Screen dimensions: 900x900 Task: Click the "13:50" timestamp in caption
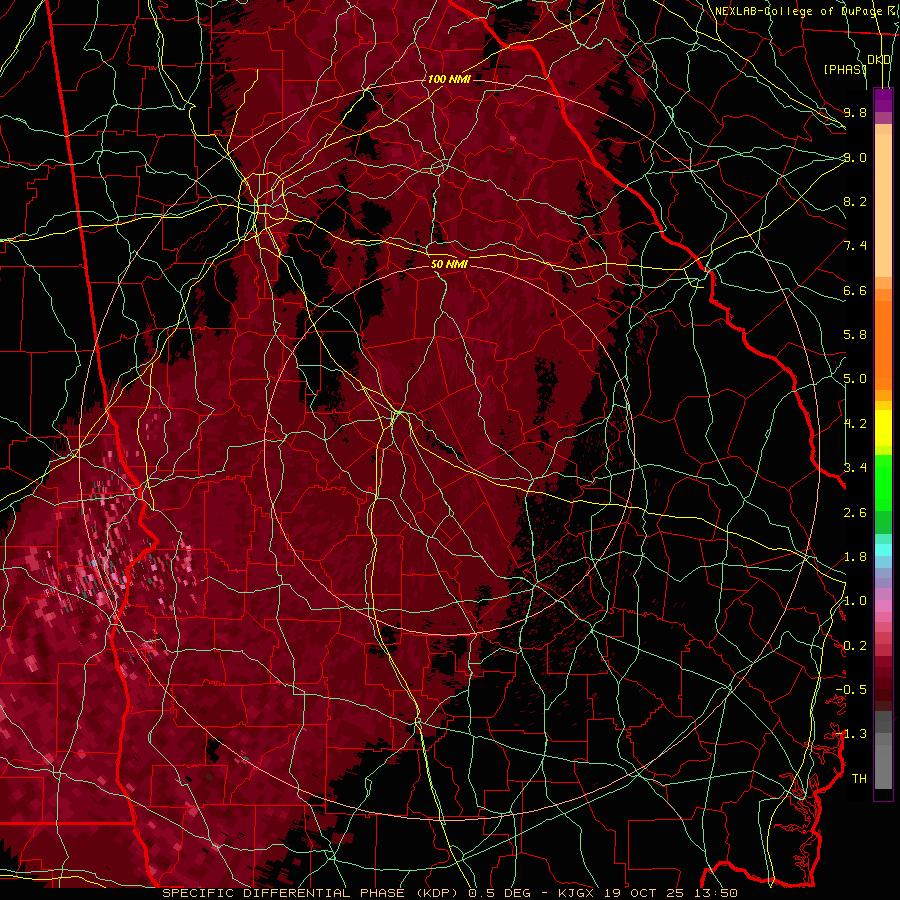coord(715,893)
